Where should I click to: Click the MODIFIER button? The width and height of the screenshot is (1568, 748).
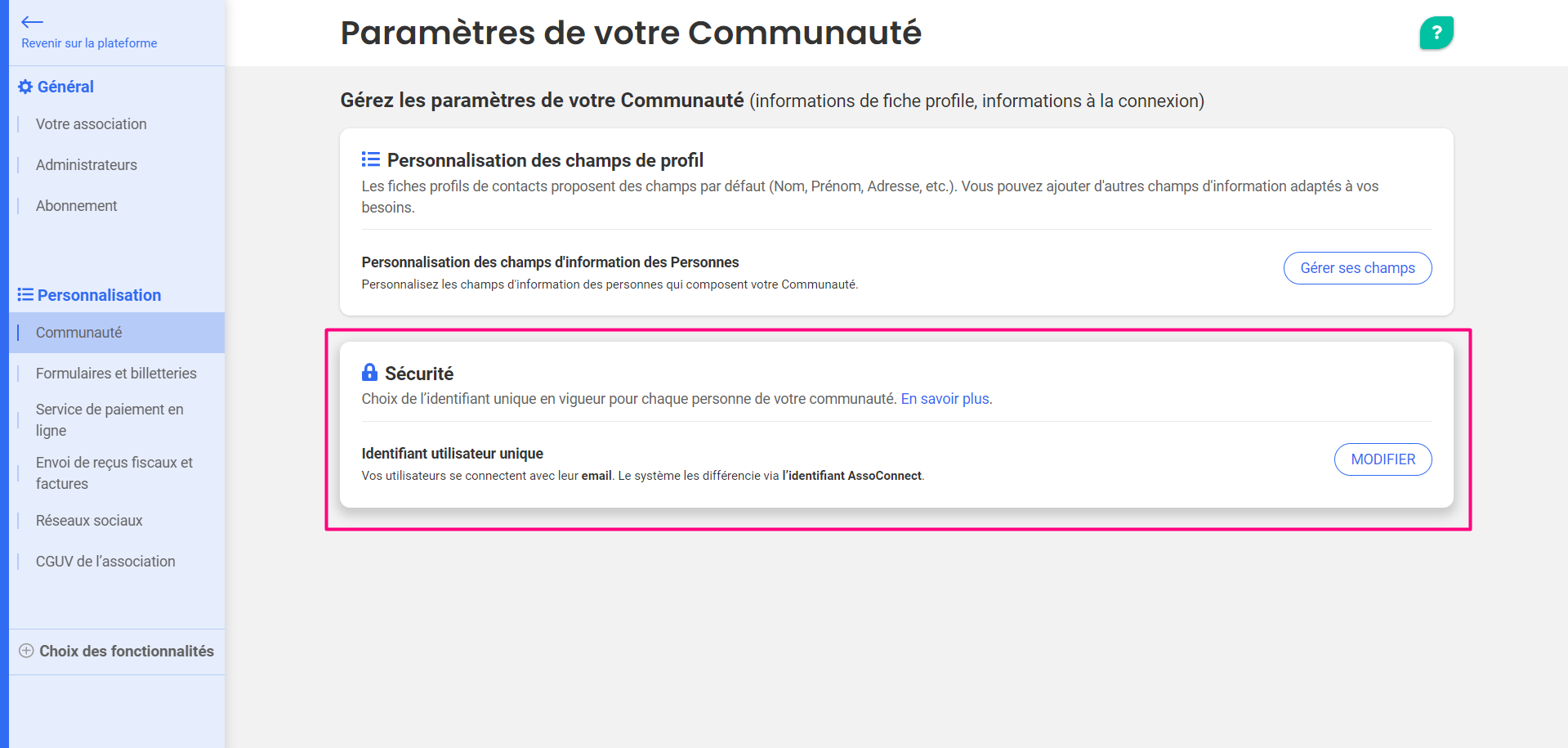click(1382, 459)
